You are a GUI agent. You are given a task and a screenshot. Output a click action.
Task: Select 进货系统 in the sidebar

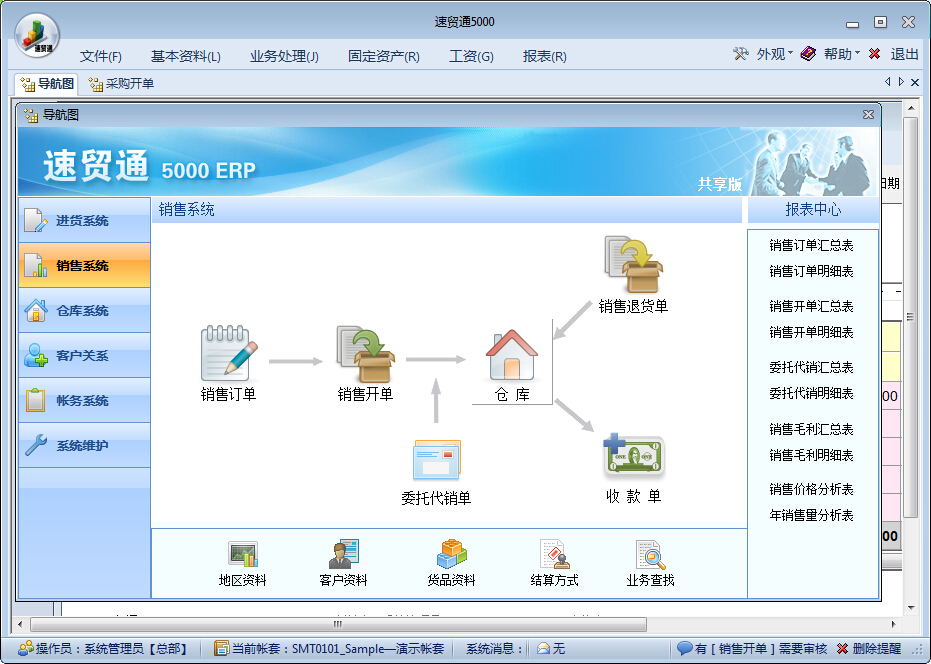tap(84, 220)
